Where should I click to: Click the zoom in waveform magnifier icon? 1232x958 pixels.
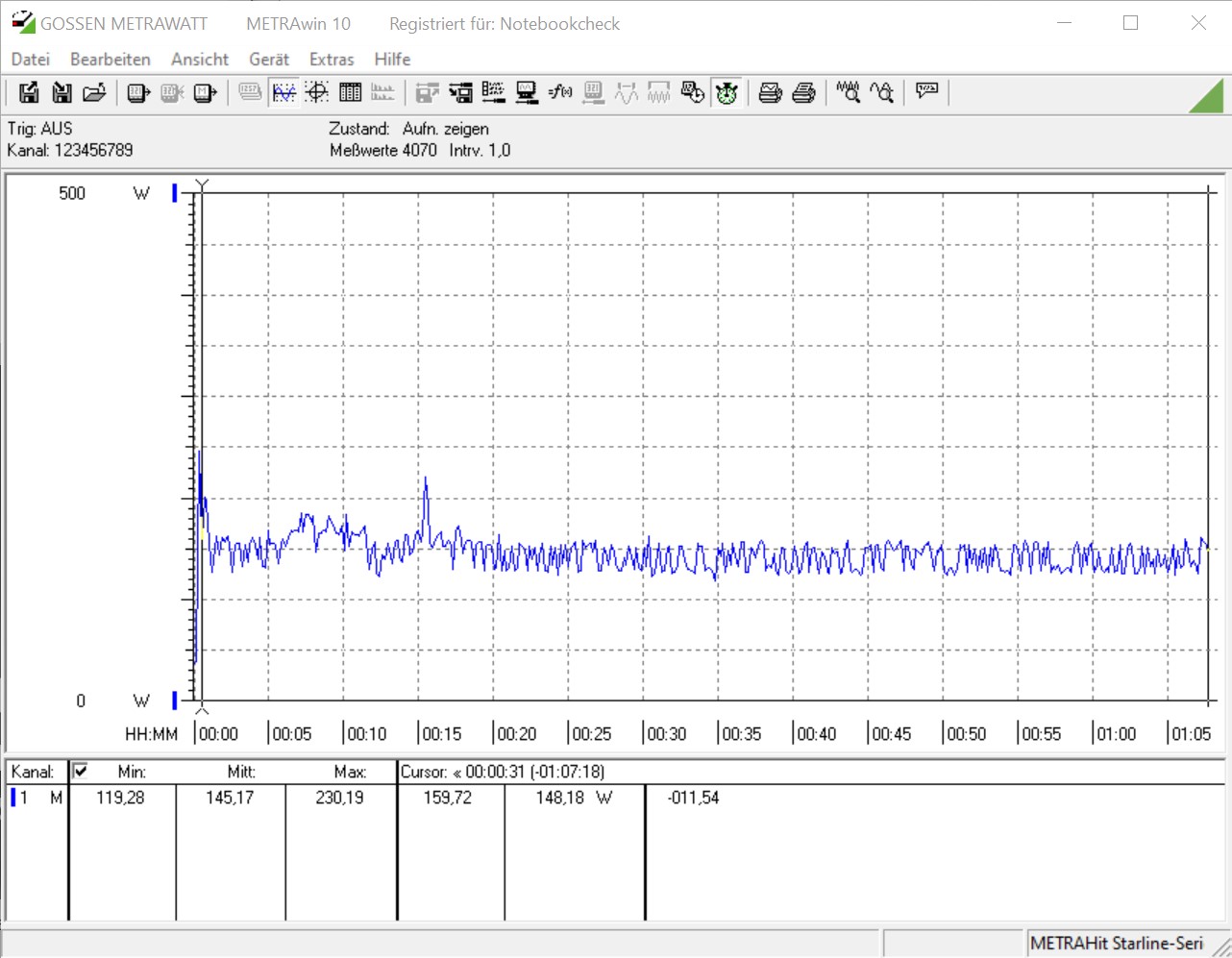[x=848, y=92]
